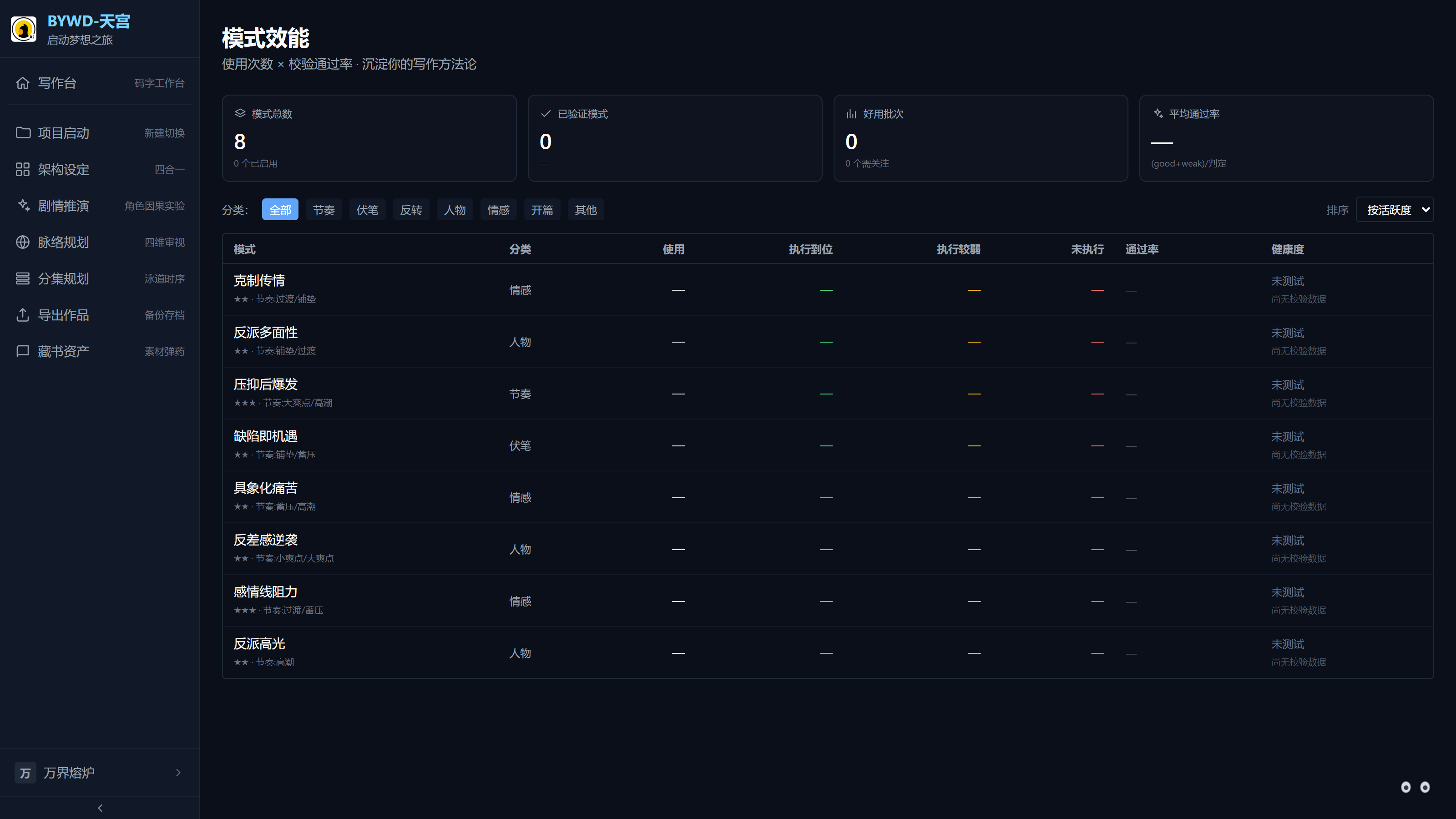
Task: Click the 好用批次 bar chart icon
Action: coord(851,114)
